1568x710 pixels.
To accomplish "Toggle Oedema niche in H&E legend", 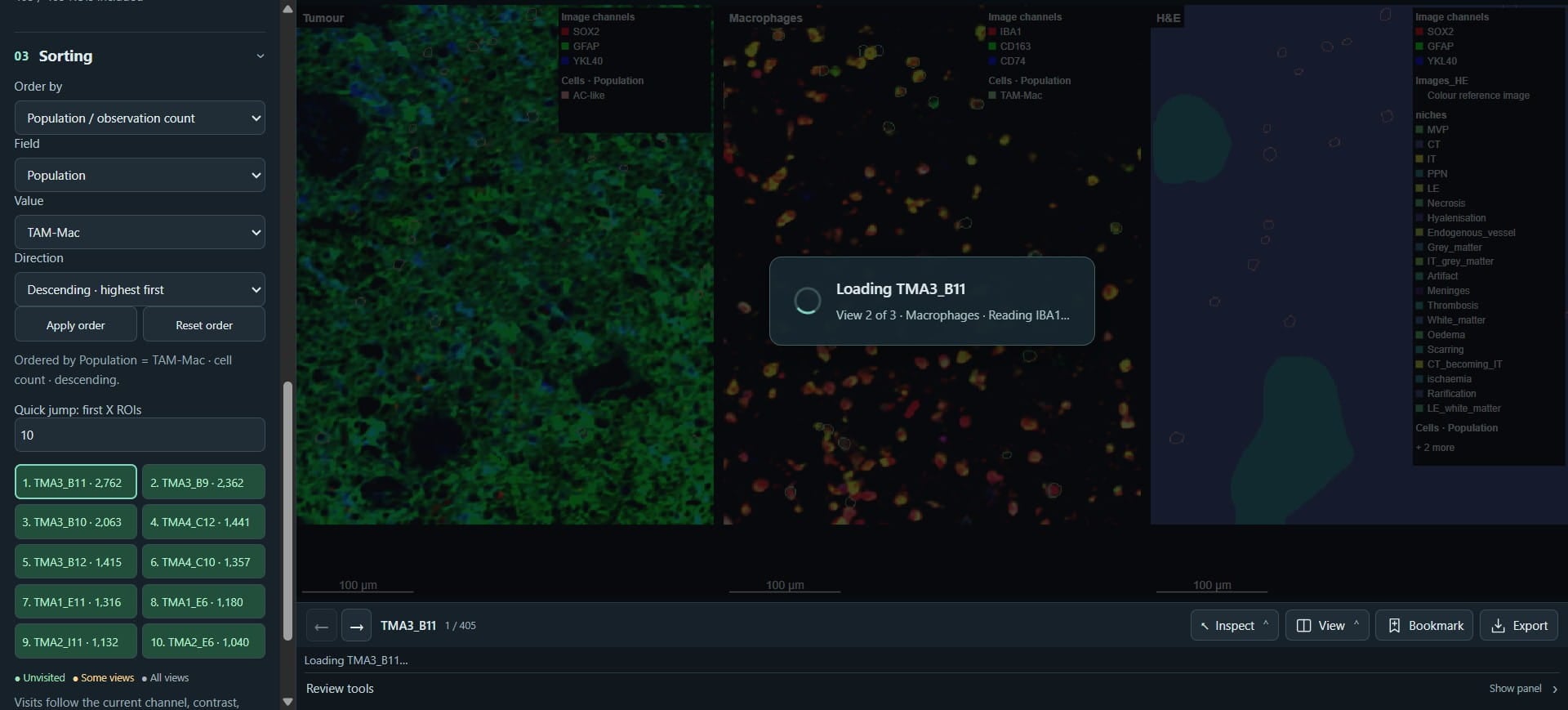I will 1441,335.
